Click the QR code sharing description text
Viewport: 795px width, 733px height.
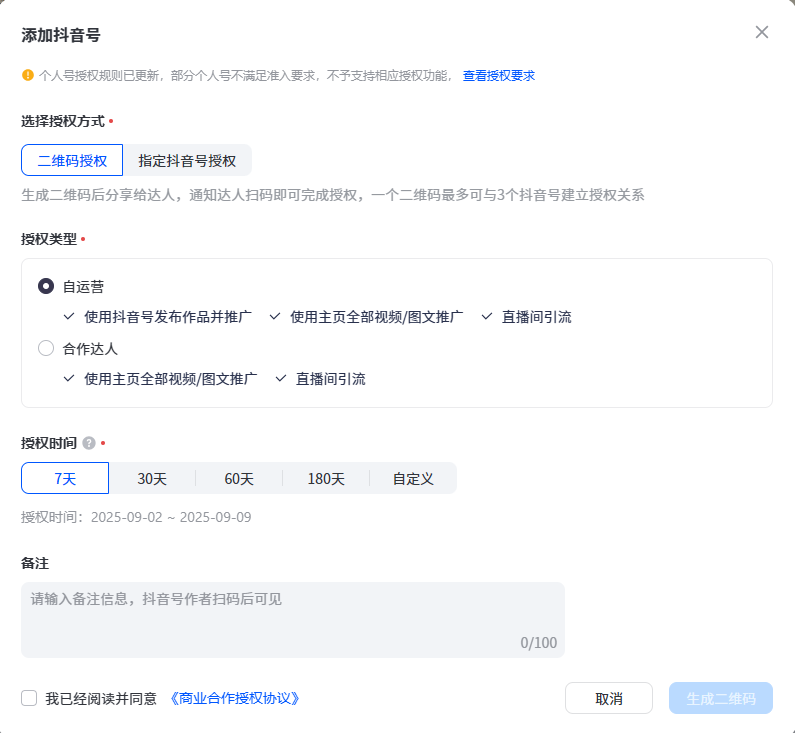333,195
